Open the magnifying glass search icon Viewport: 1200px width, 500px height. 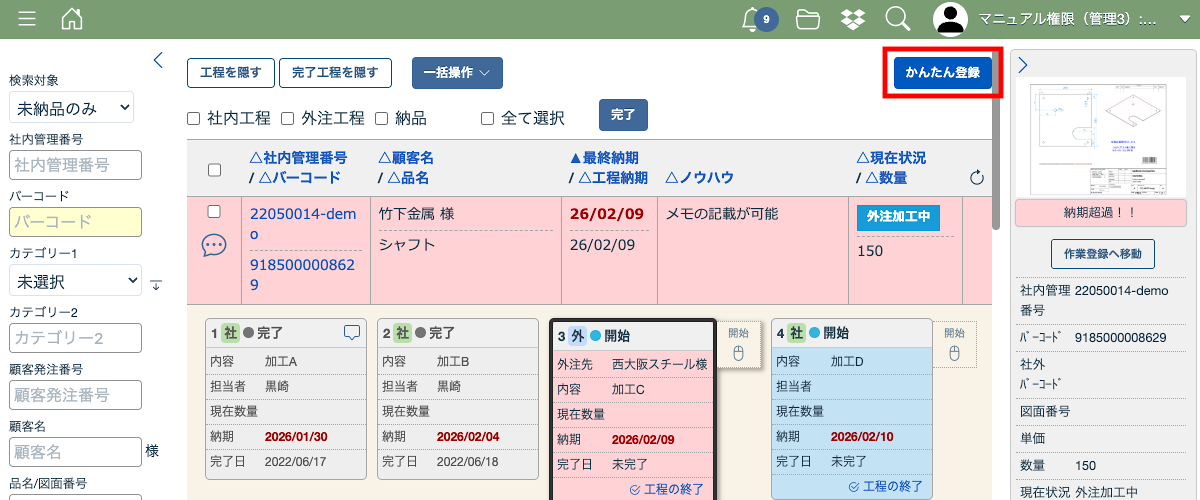(898, 19)
